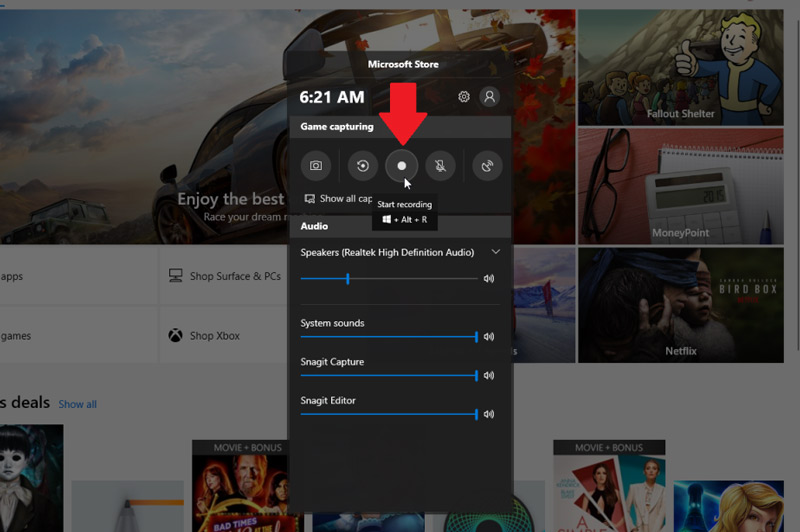Adjust the Snagit Capture volume slider
Viewport: 800px width, 532px height.
point(389,375)
